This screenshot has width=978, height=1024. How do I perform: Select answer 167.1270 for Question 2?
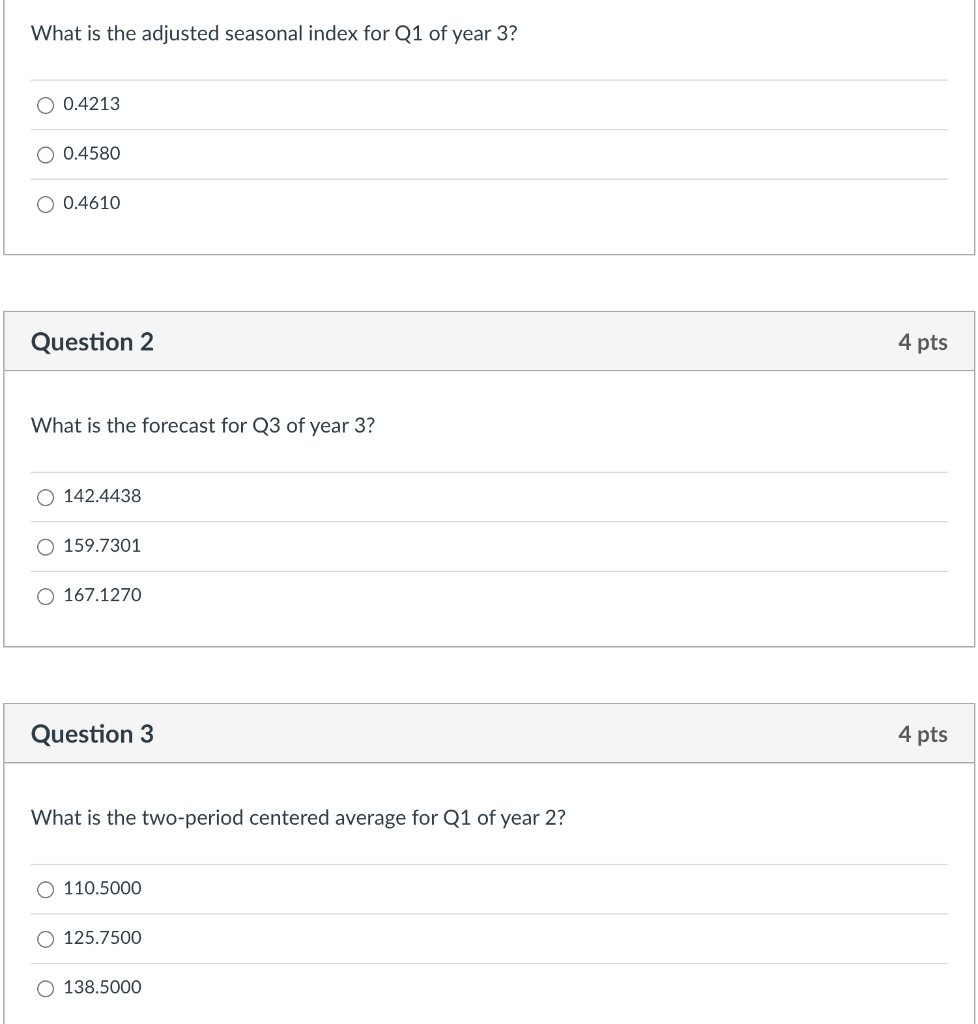(x=45, y=595)
